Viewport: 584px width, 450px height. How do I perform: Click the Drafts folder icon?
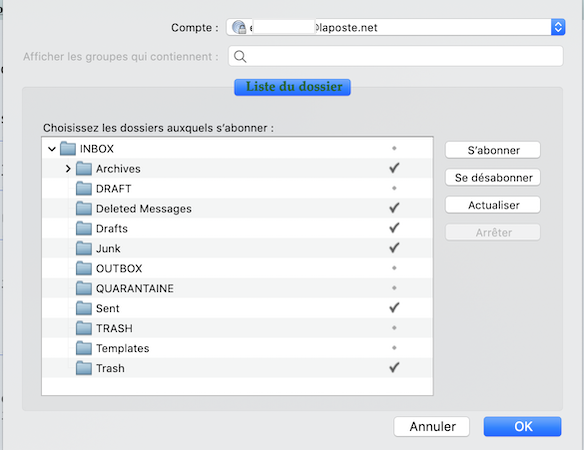[84, 228]
